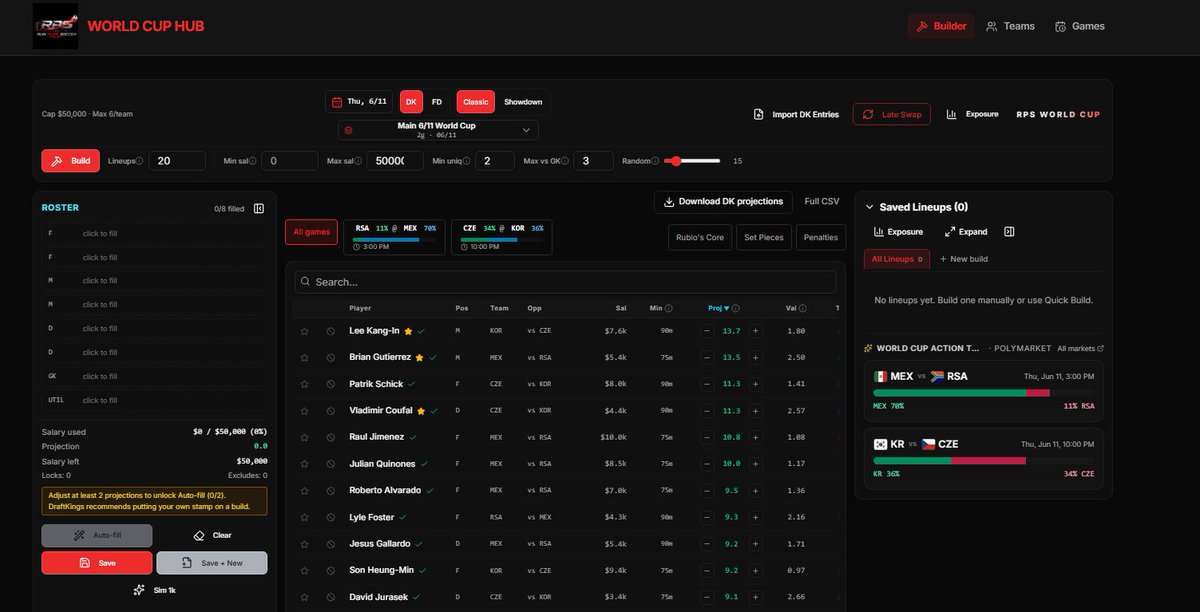Star Roberto Alvarado in the player list
This screenshot has height=612, width=1200.
coord(304,491)
